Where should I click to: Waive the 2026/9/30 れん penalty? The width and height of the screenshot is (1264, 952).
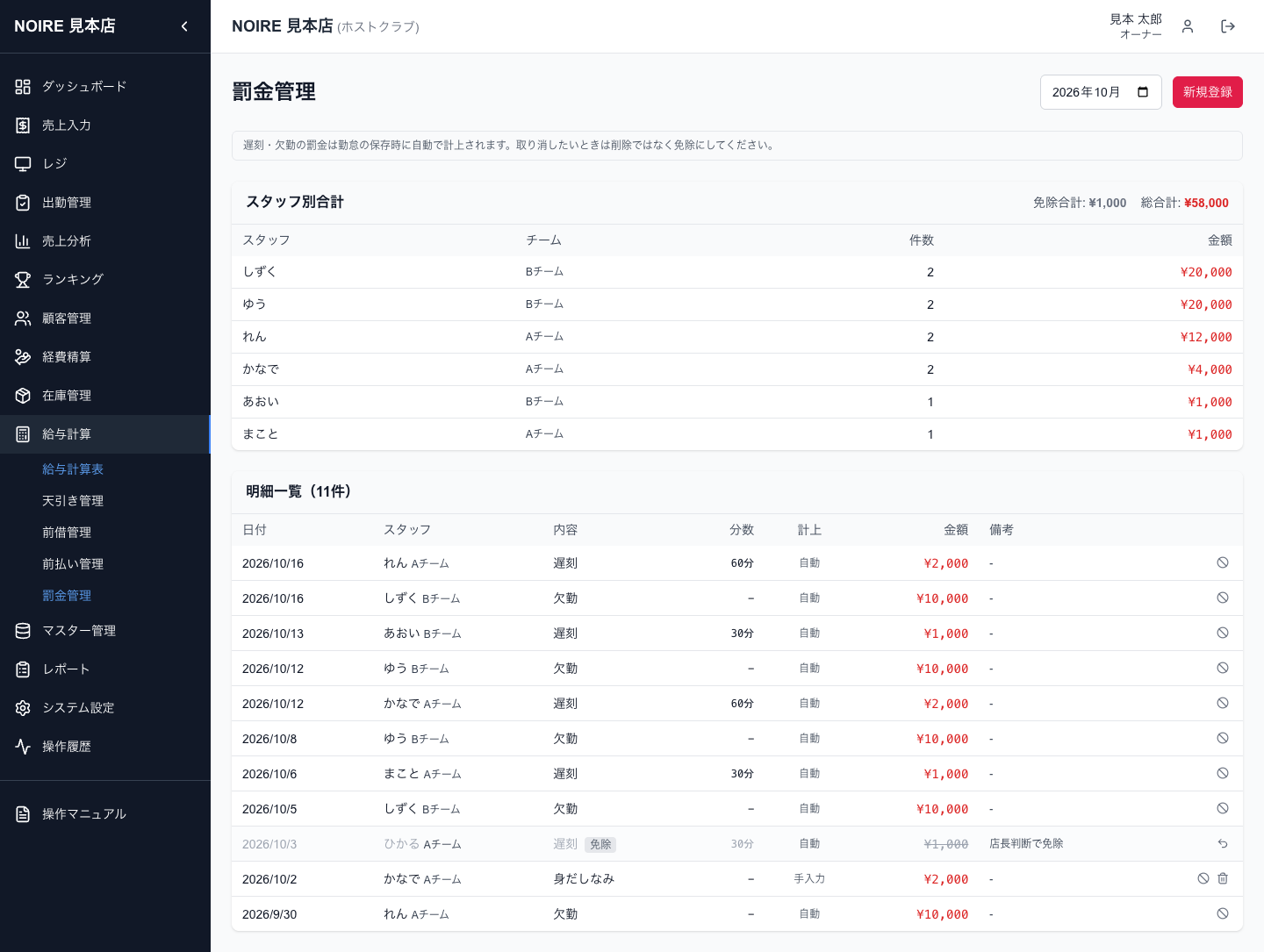(1223, 913)
